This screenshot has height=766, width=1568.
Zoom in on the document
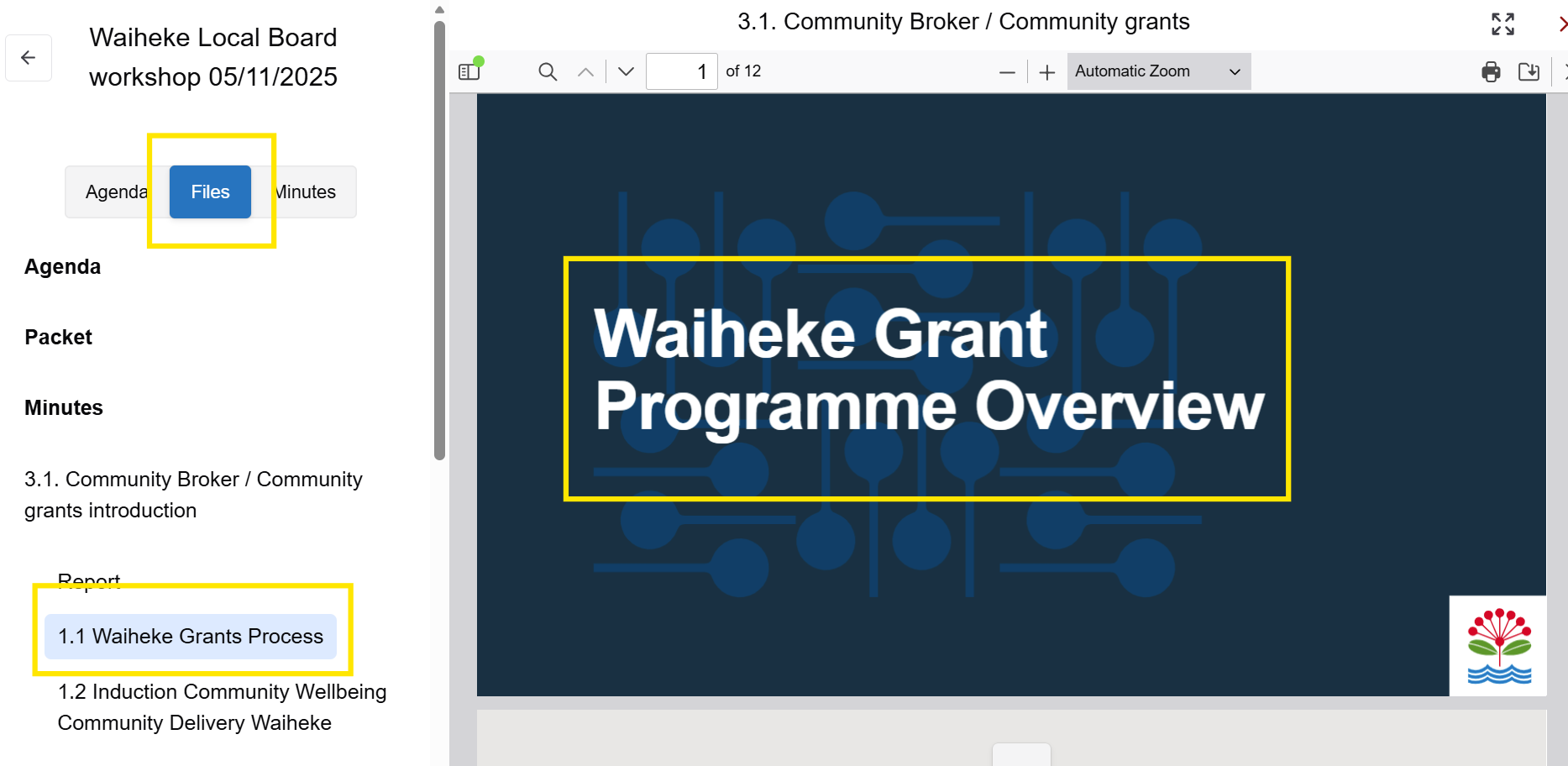(1046, 71)
